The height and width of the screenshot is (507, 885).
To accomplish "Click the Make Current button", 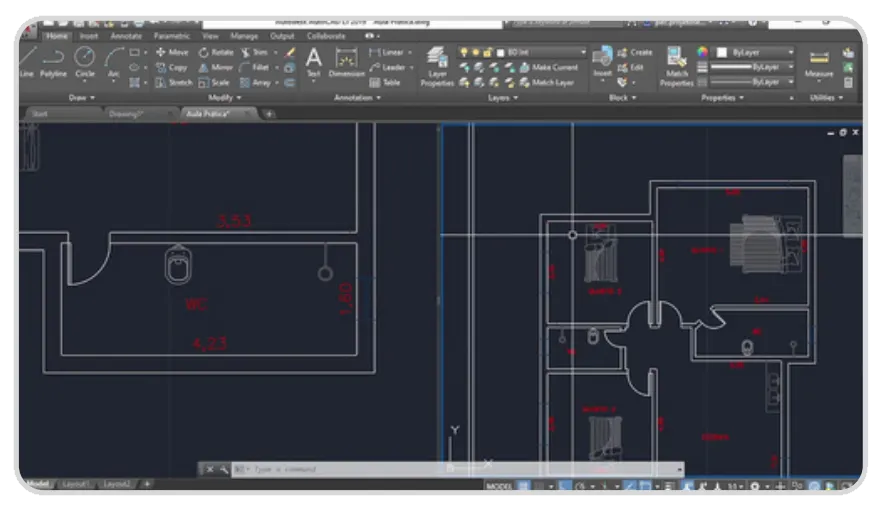I will click(549, 67).
